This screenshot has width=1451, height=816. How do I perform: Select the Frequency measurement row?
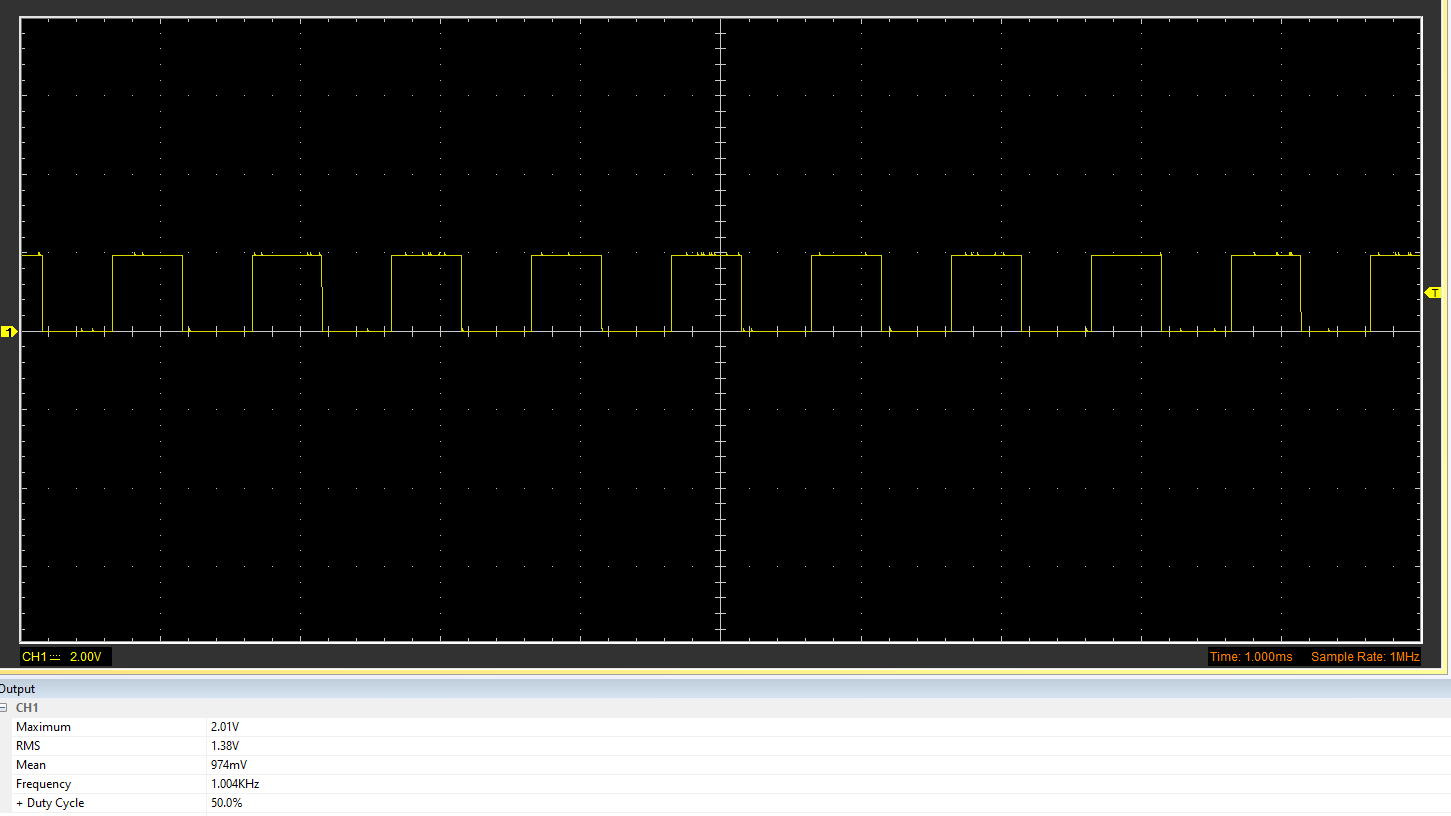tap(43, 784)
